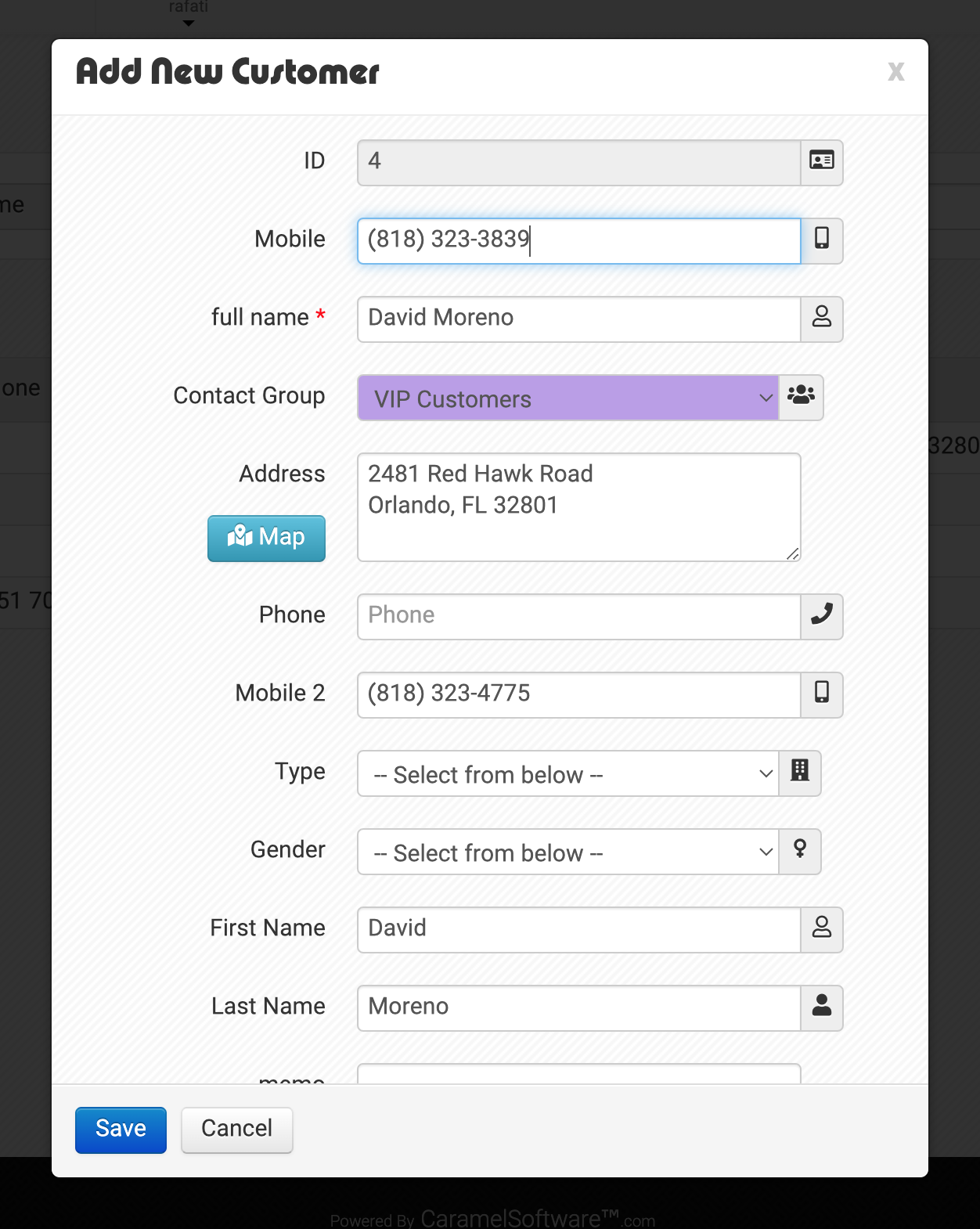The height and width of the screenshot is (1229, 980).
Task: Click the ID card icon beside ID field
Action: 821,161
